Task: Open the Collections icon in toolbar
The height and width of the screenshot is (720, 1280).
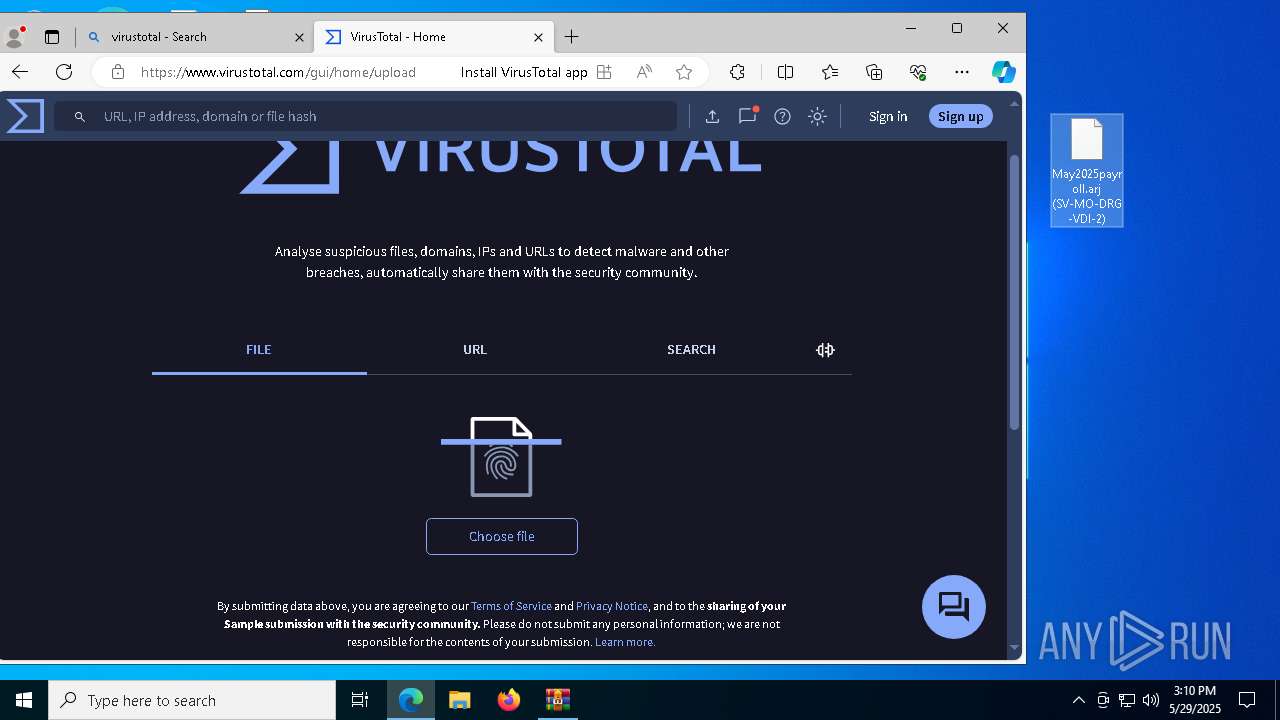Action: point(874,72)
